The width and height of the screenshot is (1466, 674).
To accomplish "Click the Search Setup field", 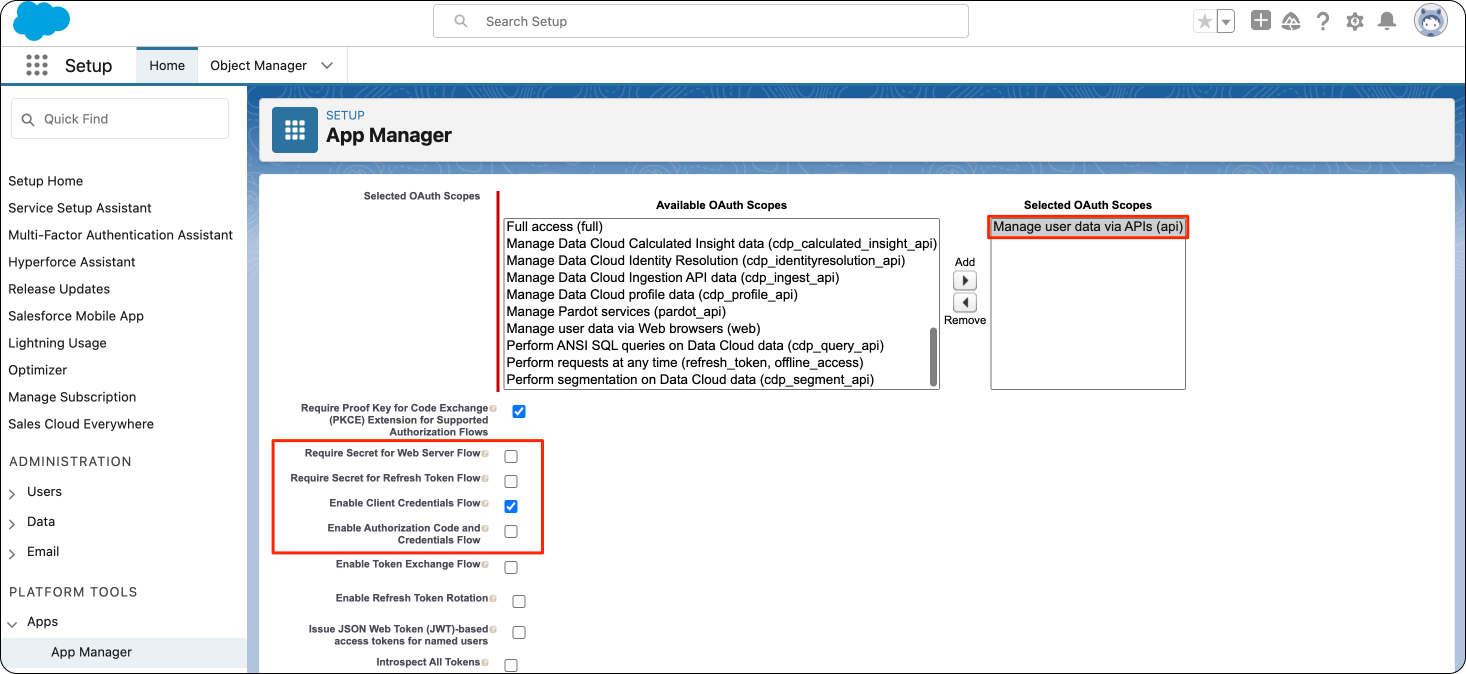I will click(700, 21).
